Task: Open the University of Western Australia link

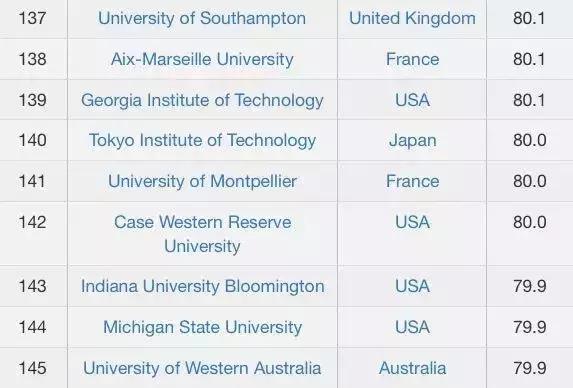Action: (x=202, y=368)
